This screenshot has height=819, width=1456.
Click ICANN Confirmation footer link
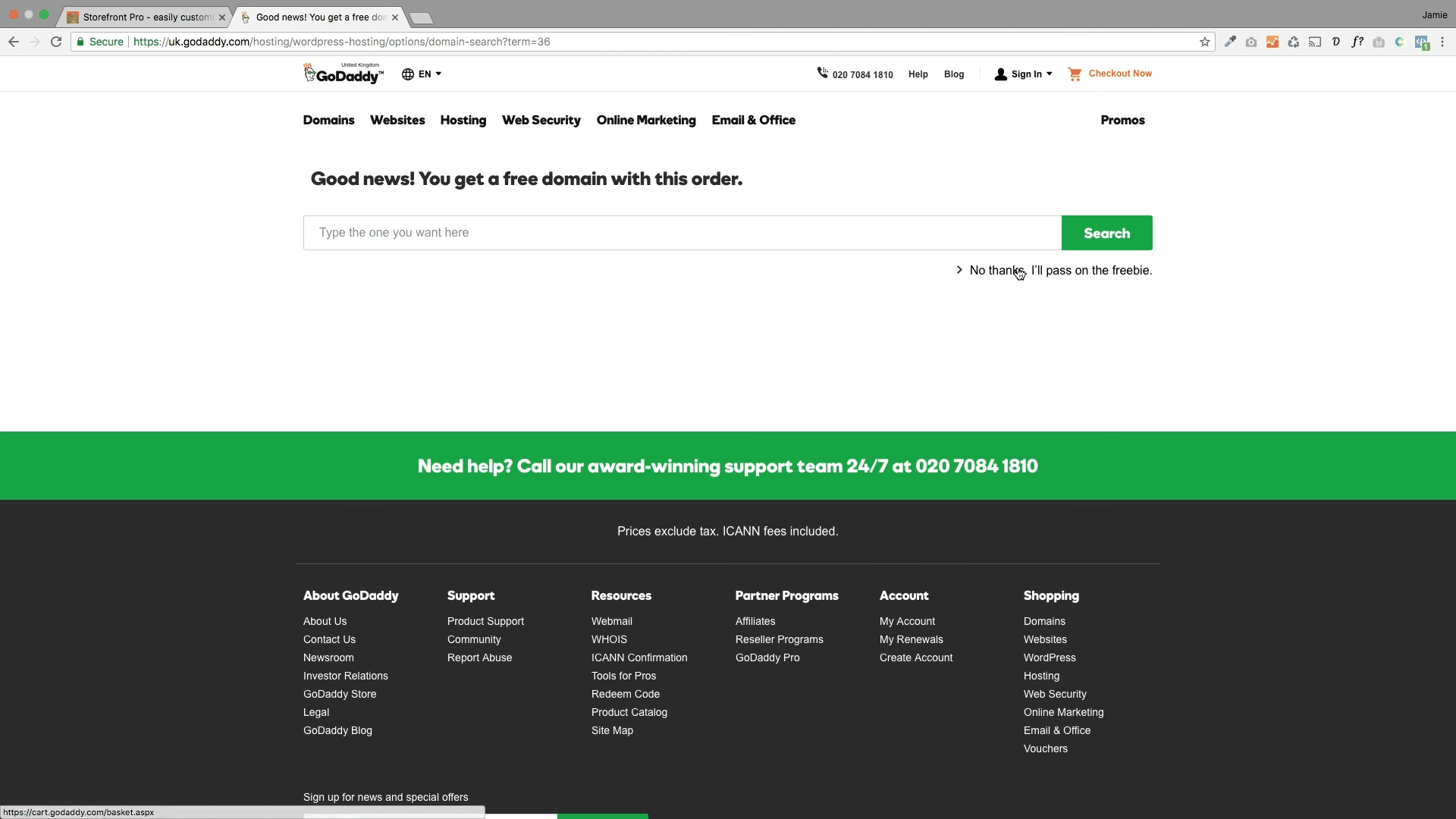click(639, 657)
